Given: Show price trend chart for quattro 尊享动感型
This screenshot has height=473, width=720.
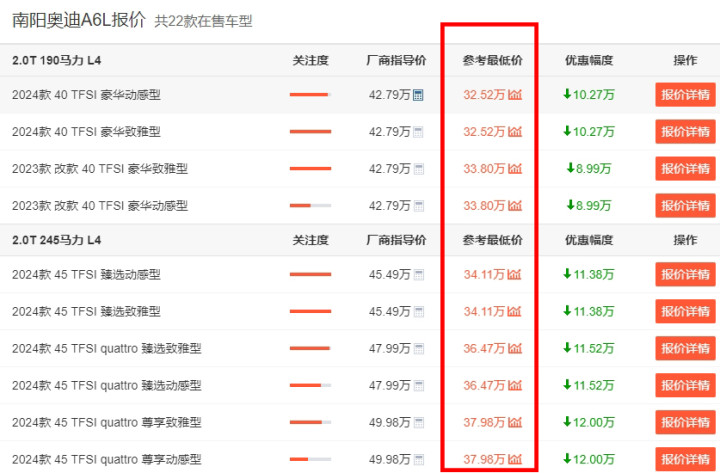Looking at the screenshot, I should (x=515, y=459).
